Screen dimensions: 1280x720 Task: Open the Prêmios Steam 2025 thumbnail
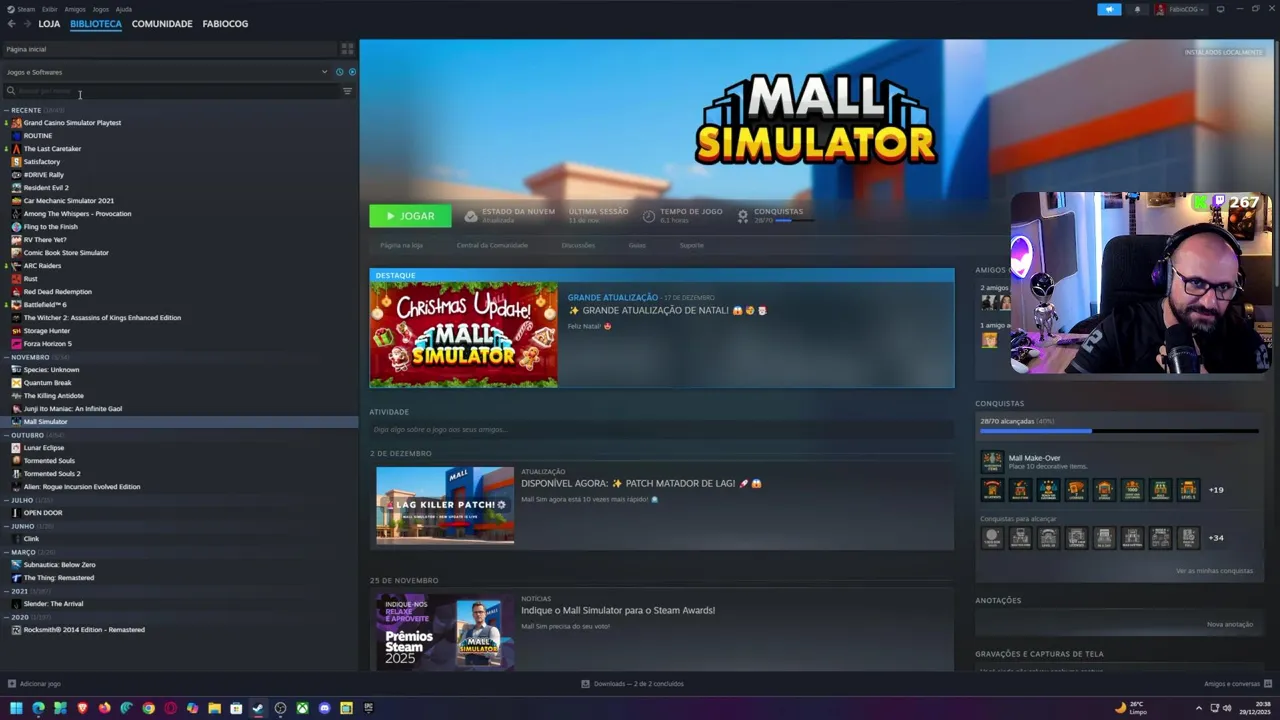(x=445, y=632)
